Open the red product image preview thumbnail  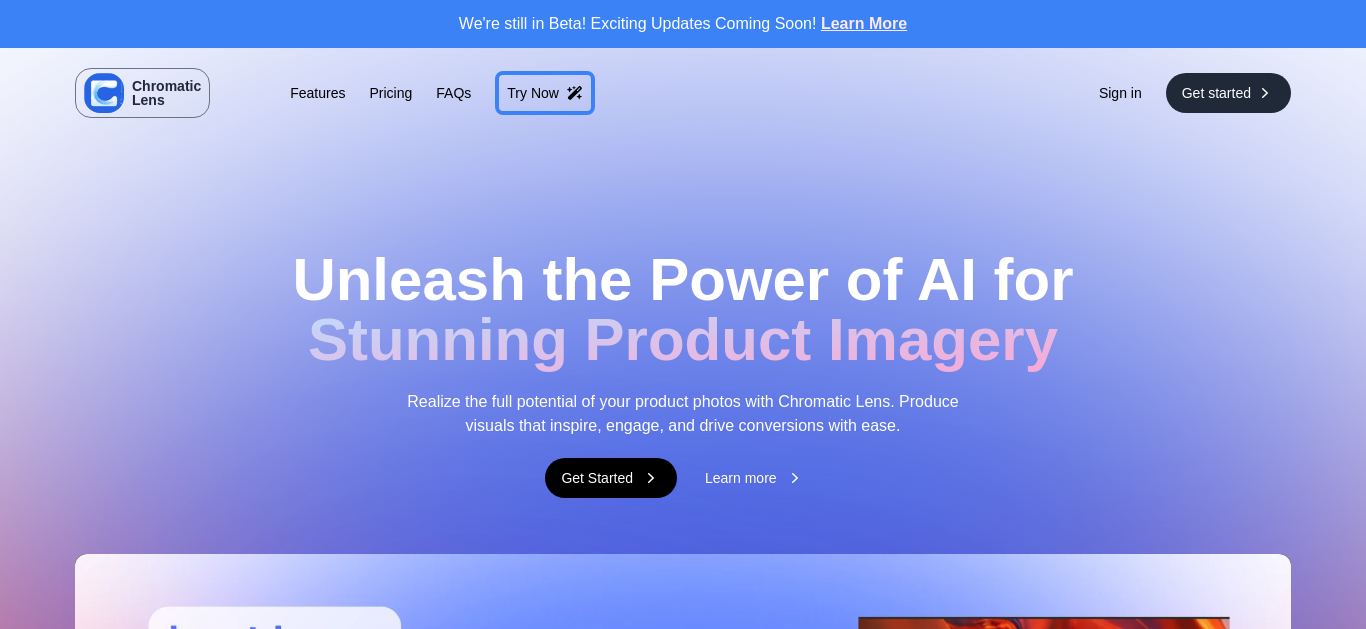point(1044,623)
